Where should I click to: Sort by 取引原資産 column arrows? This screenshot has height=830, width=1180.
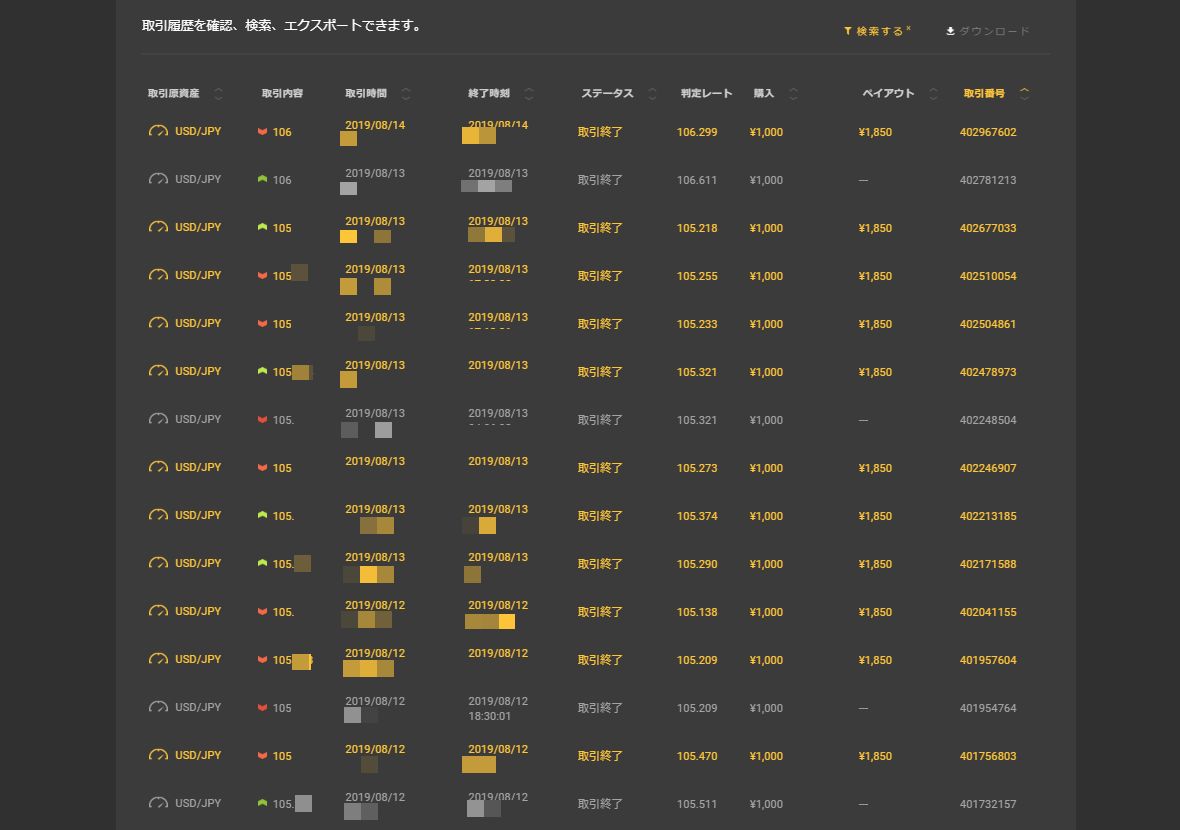point(218,93)
